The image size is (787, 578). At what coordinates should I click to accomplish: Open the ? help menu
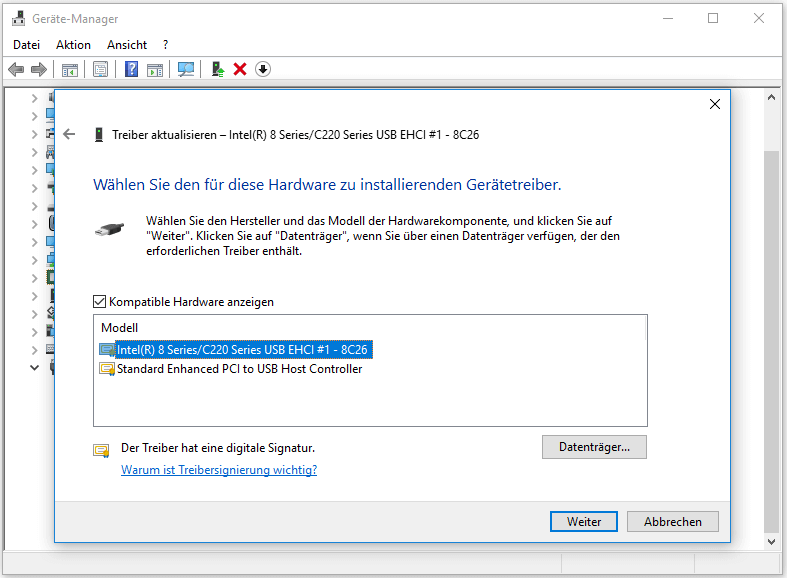click(165, 45)
